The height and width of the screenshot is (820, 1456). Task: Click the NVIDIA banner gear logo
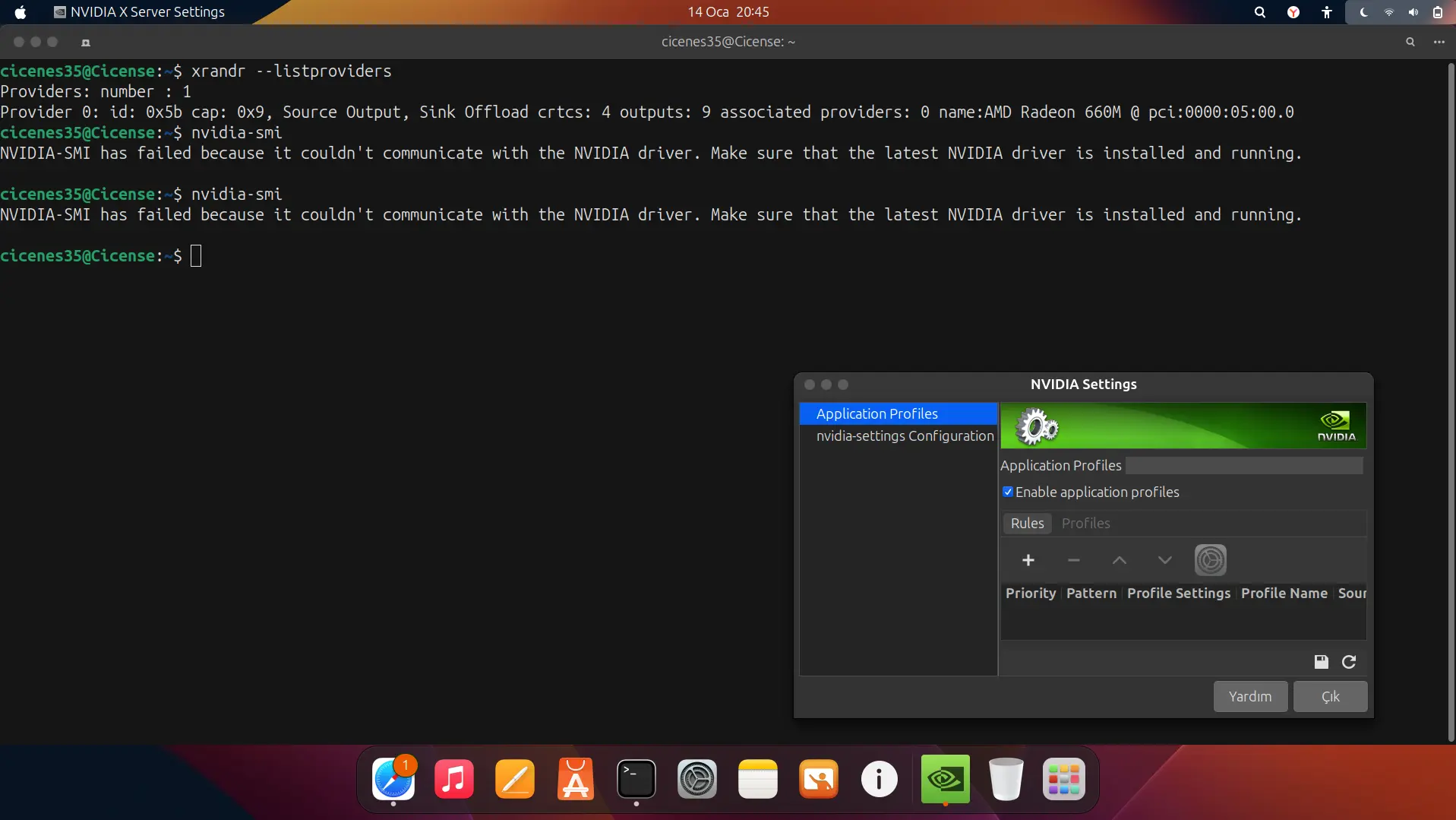point(1037,426)
